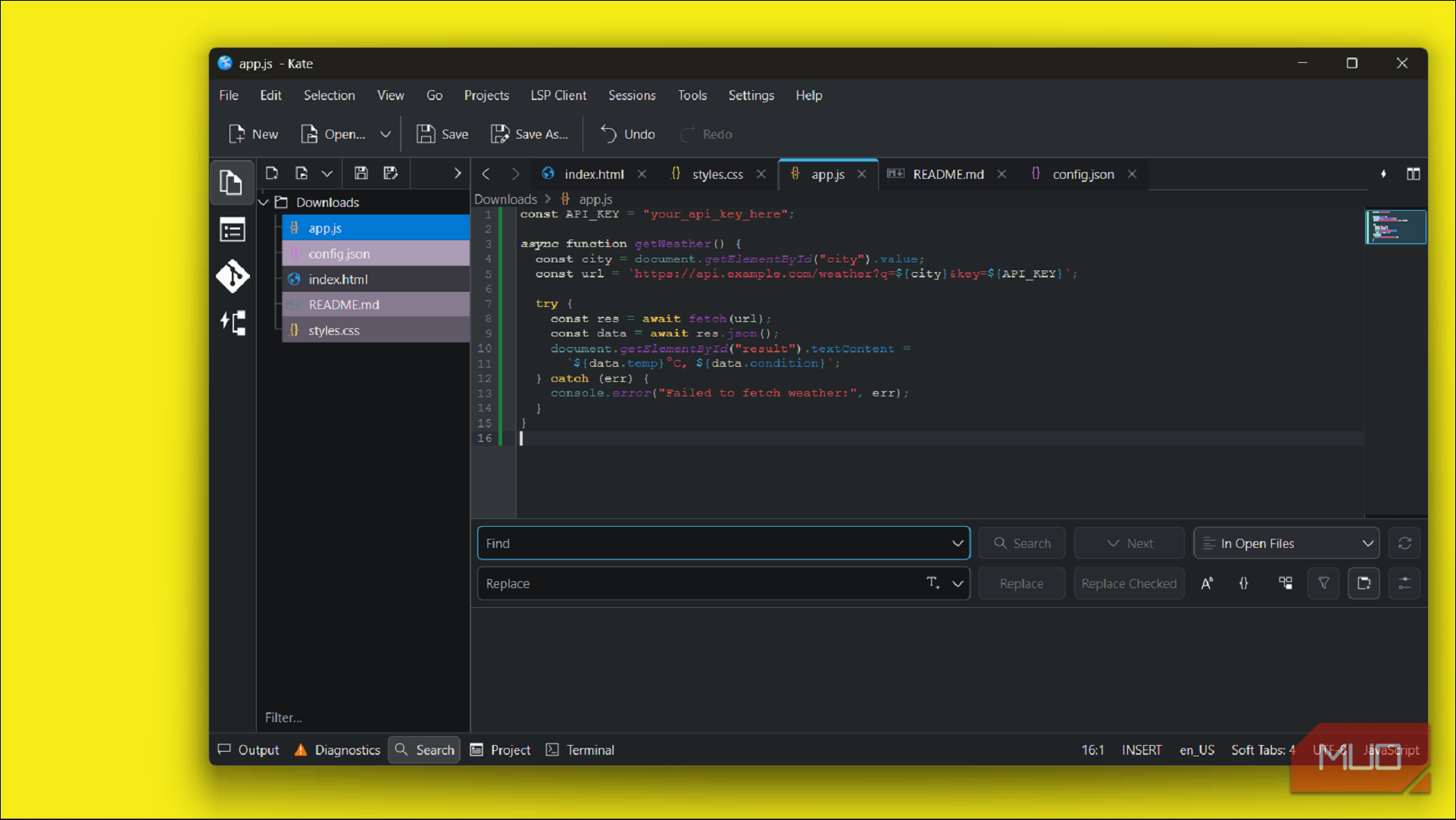1456x820 pixels.
Task: Click open file icon in Documents panel
Action: tap(302, 174)
